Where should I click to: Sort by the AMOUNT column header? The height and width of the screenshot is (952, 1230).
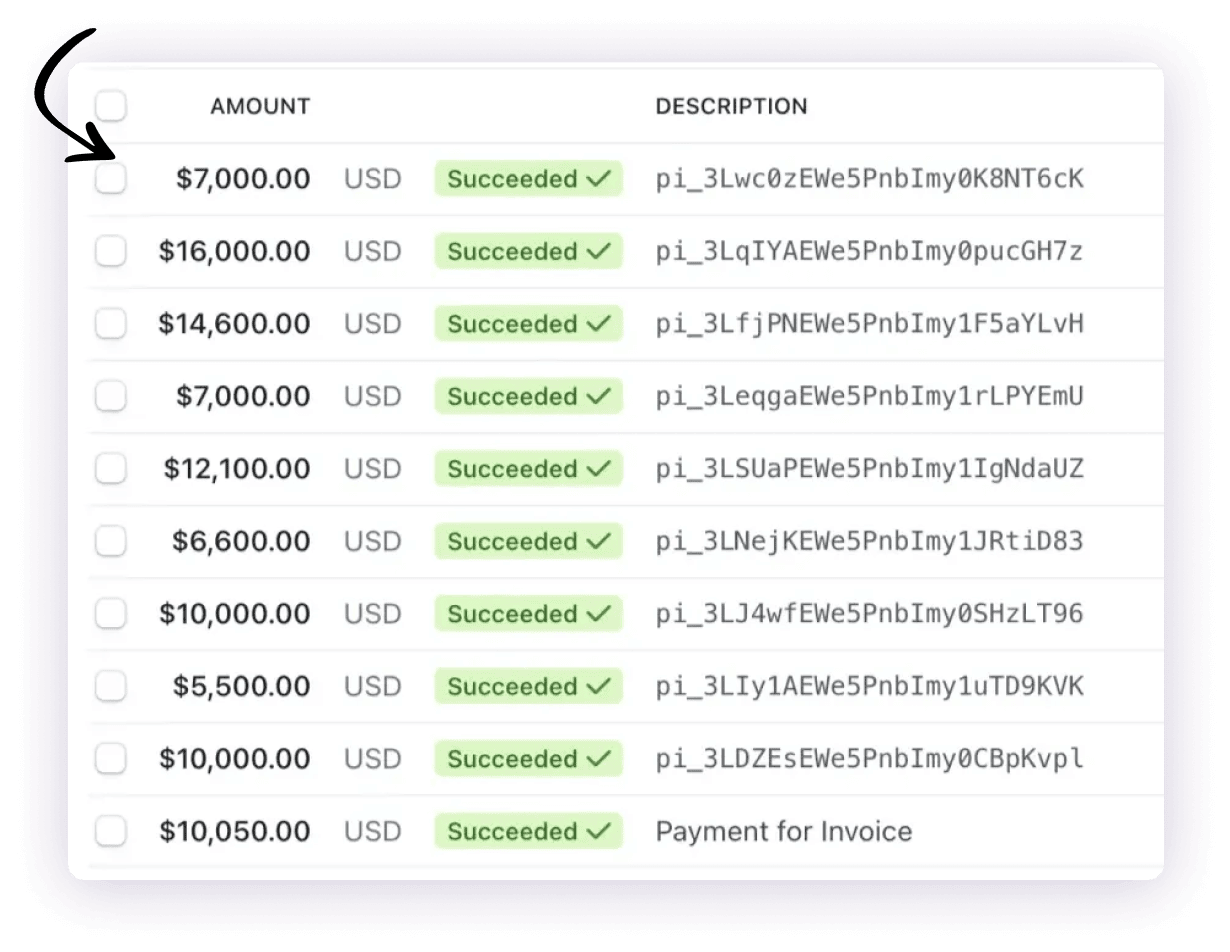click(260, 106)
